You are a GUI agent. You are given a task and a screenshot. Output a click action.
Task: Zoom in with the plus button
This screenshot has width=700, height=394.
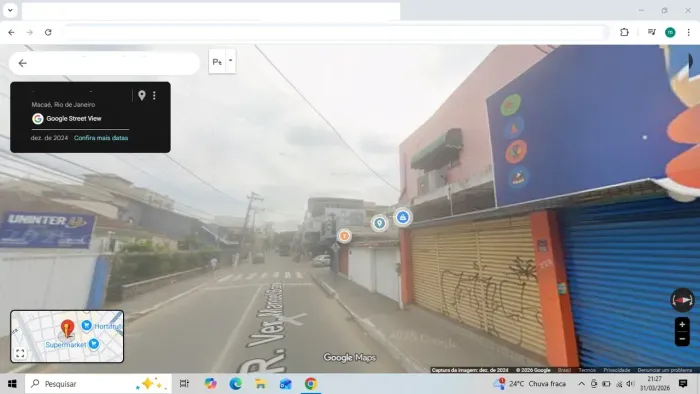click(682, 324)
